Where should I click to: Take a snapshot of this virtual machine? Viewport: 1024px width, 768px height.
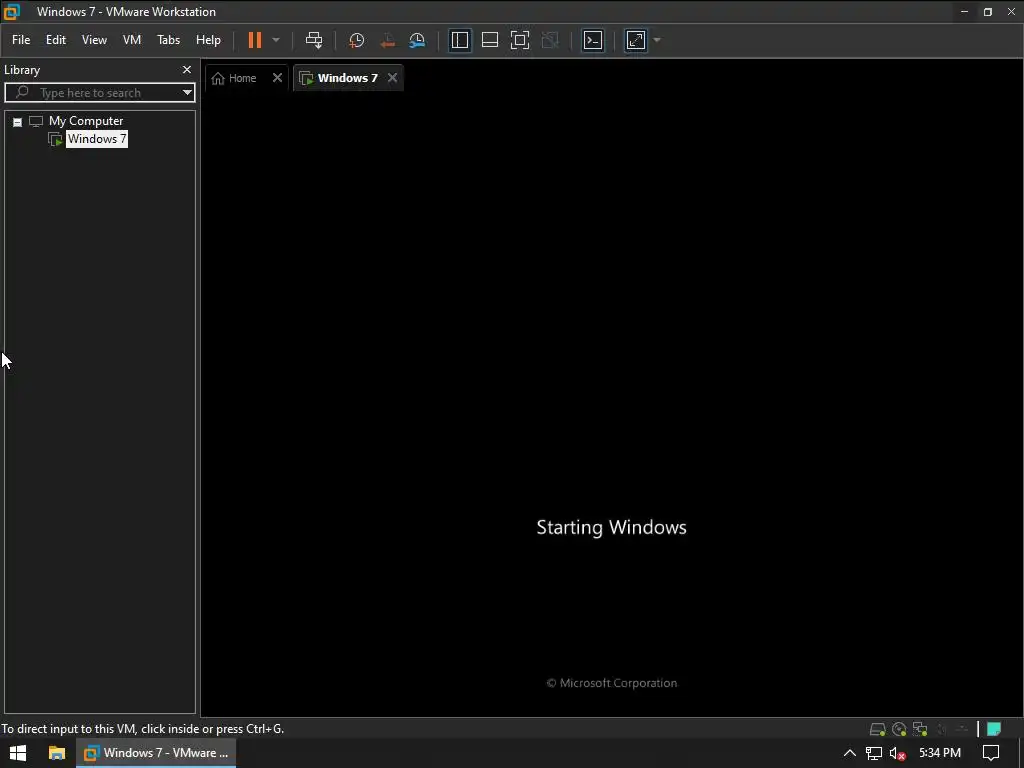click(357, 40)
